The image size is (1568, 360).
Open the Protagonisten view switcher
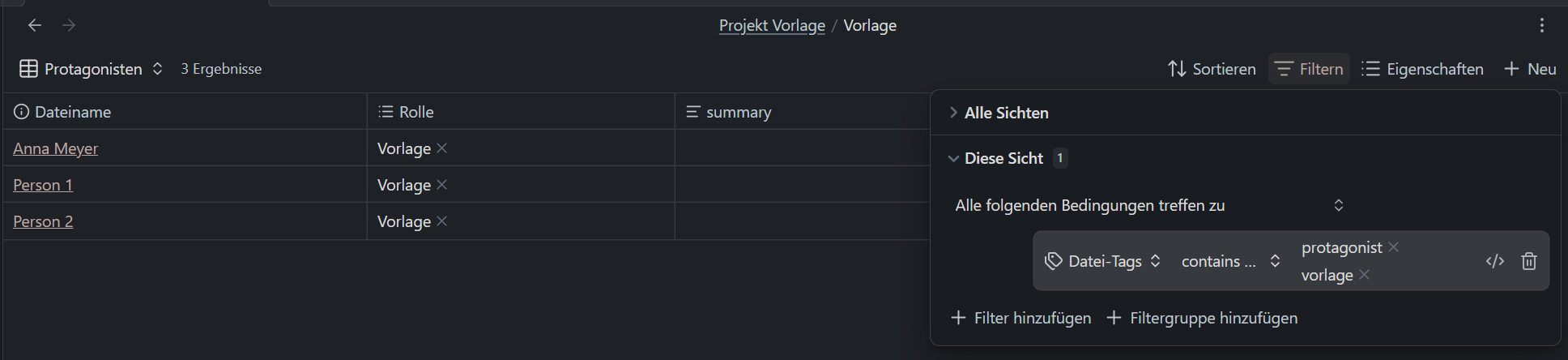coord(92,69)
